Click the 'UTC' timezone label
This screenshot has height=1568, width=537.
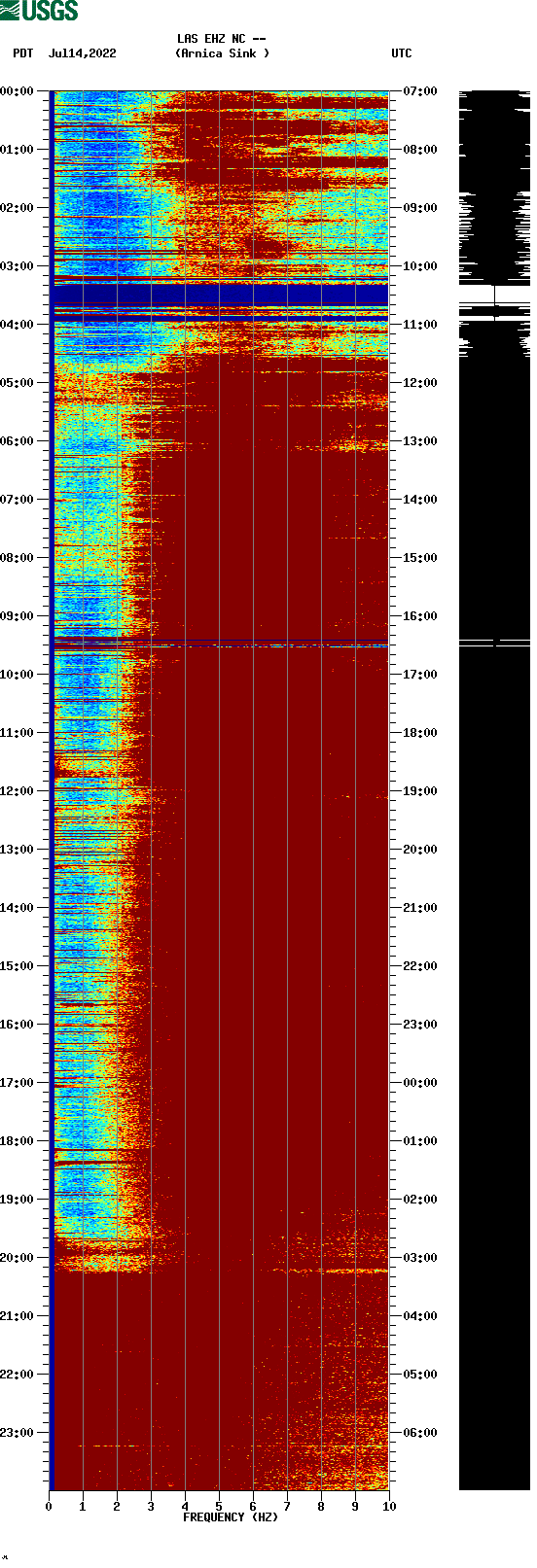402,53
